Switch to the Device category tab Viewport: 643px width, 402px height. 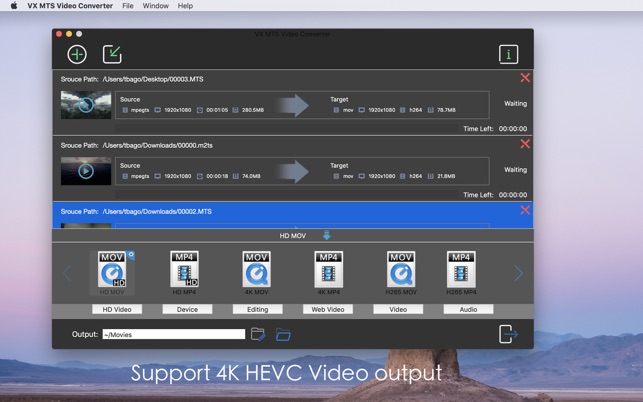[x=187, y=309]
